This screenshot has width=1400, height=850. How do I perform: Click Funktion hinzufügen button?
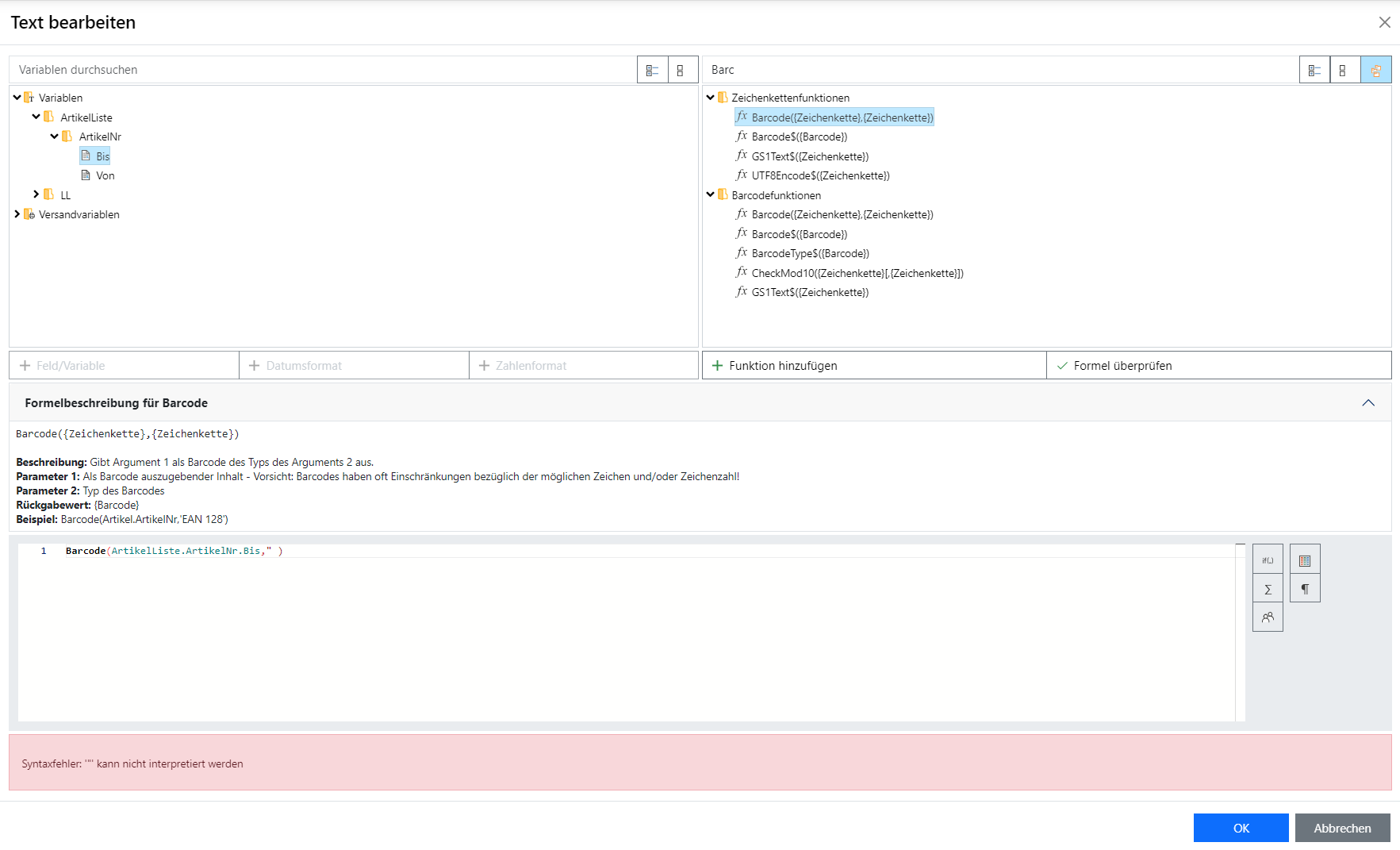(873, 365)
